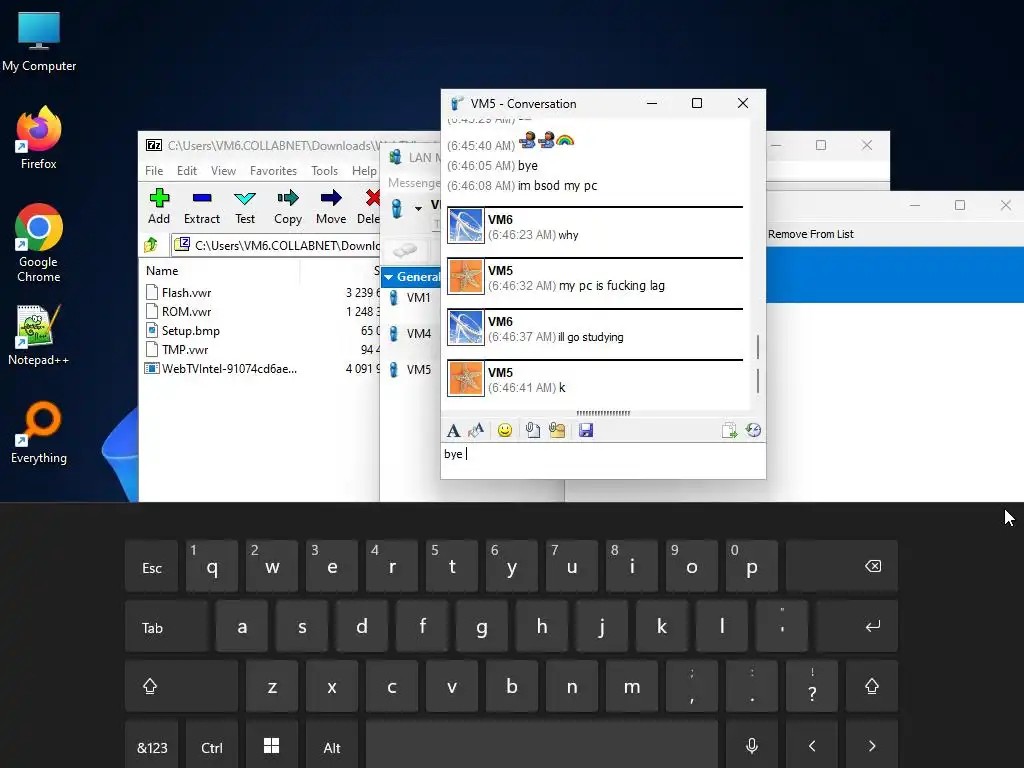Click VM5's starfish avatar on the 6:46:41 message
Screen dimensions: 1024x768
[466, 379]
